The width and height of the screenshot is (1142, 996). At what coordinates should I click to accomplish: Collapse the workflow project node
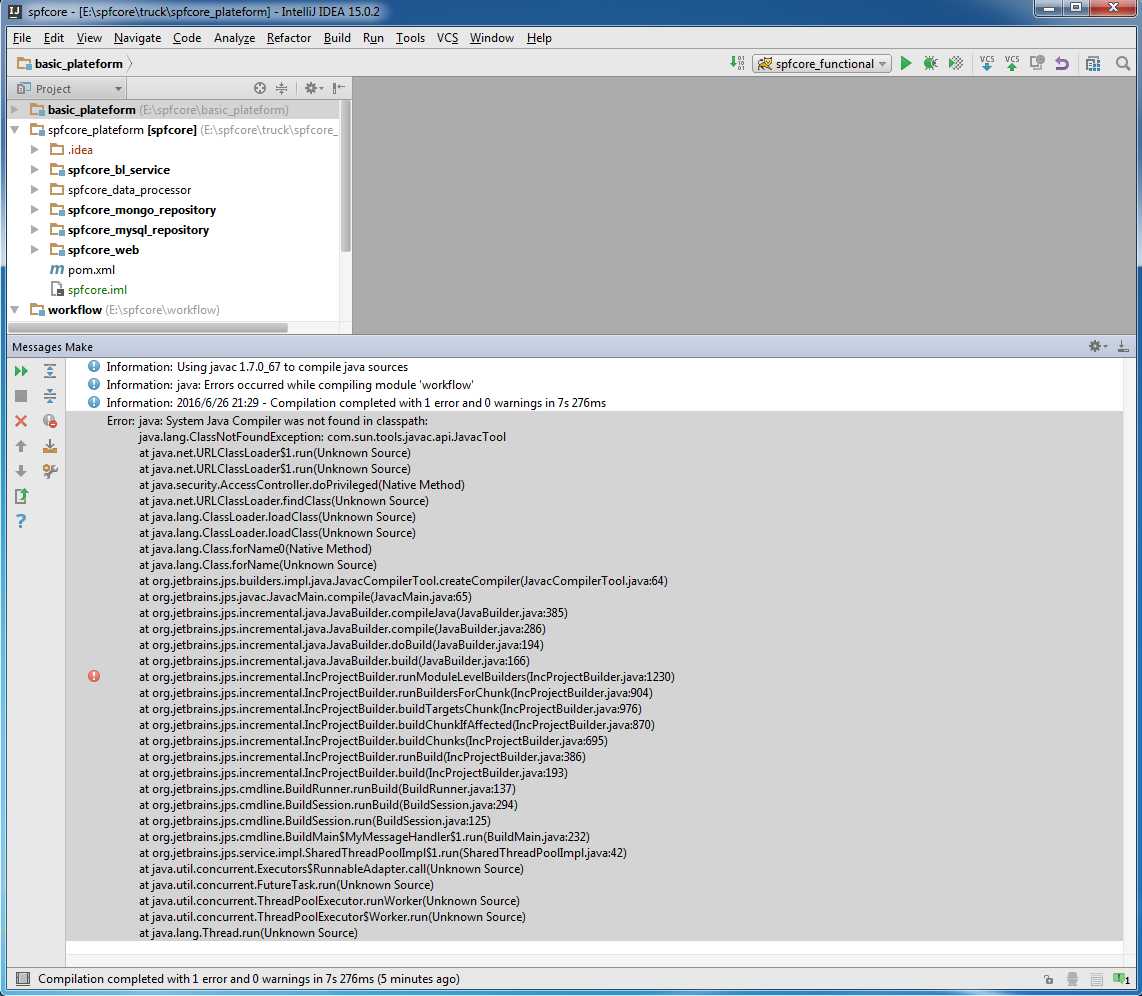click(x=15, y=309)
